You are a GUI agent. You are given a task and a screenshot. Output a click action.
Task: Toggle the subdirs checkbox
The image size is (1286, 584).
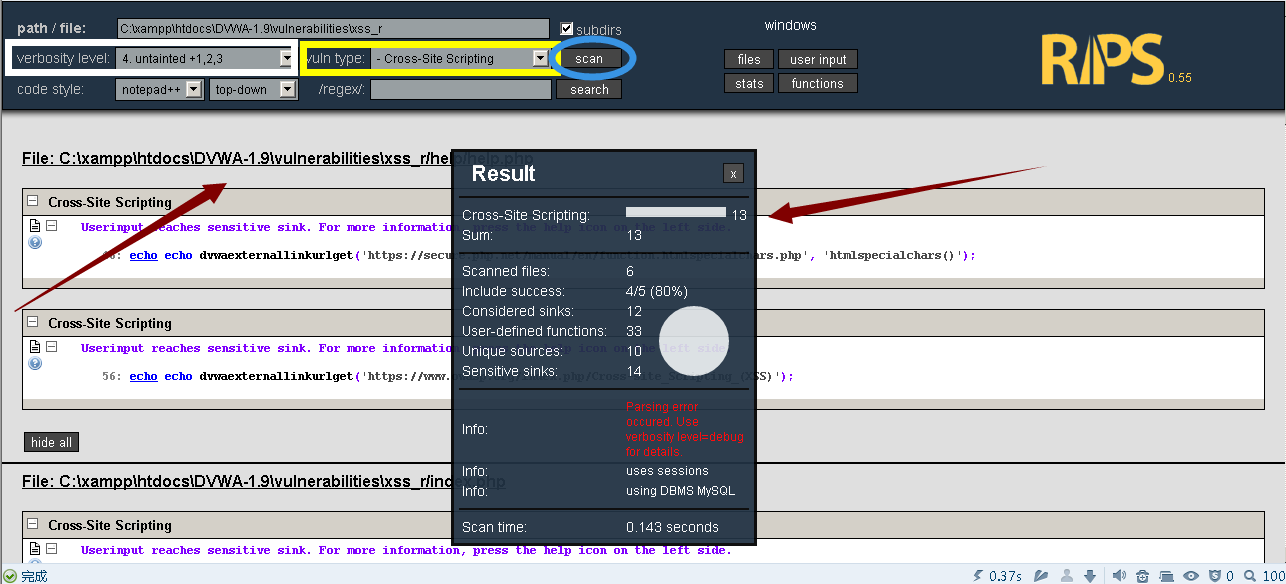[567, 29]
